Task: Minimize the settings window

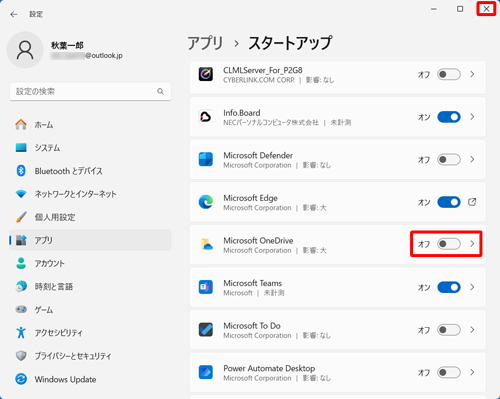Action: point(434,9)
